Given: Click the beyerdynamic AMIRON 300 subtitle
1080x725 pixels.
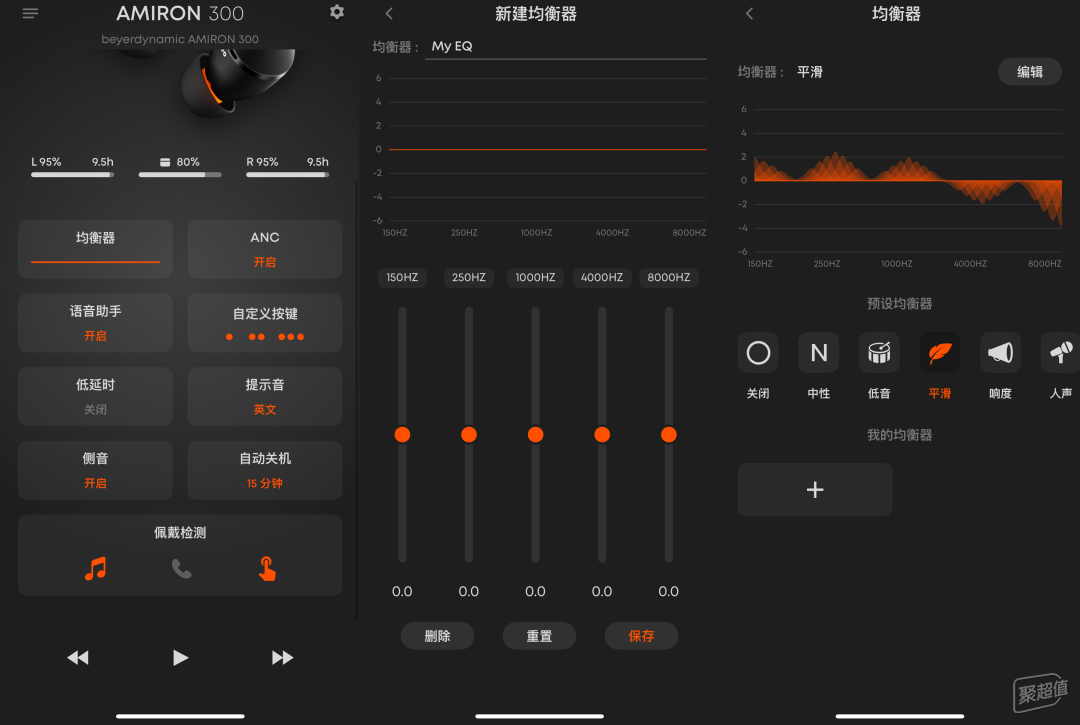Looking at the screenshot, I should (180, 39).
